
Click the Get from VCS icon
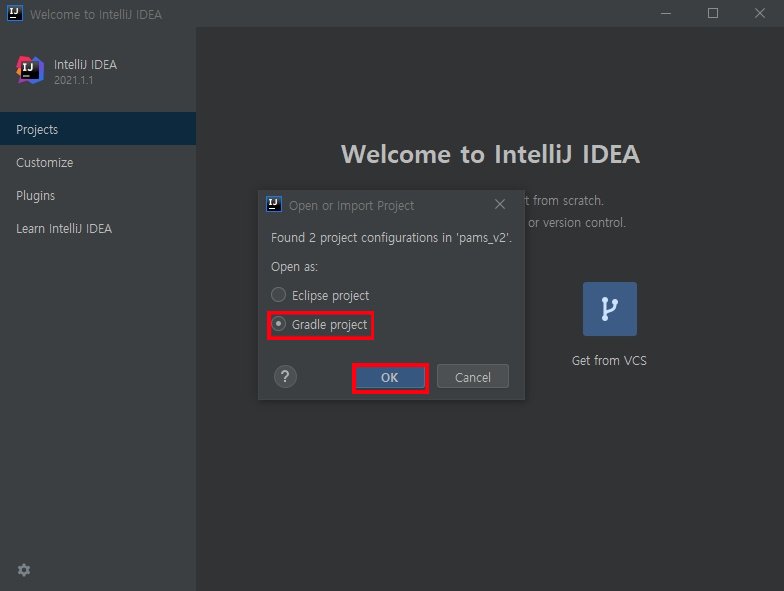pyautogui.click(x=610, y=309)
